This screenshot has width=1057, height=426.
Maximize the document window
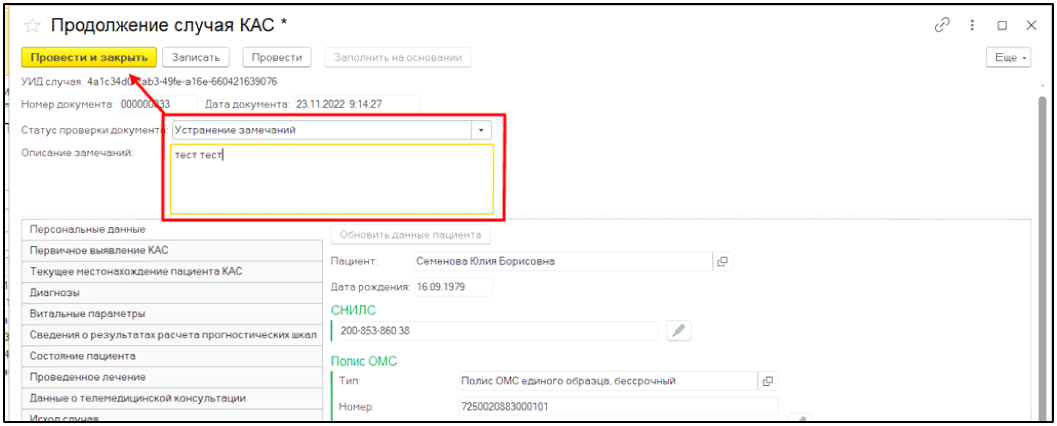click(1002, 26)
